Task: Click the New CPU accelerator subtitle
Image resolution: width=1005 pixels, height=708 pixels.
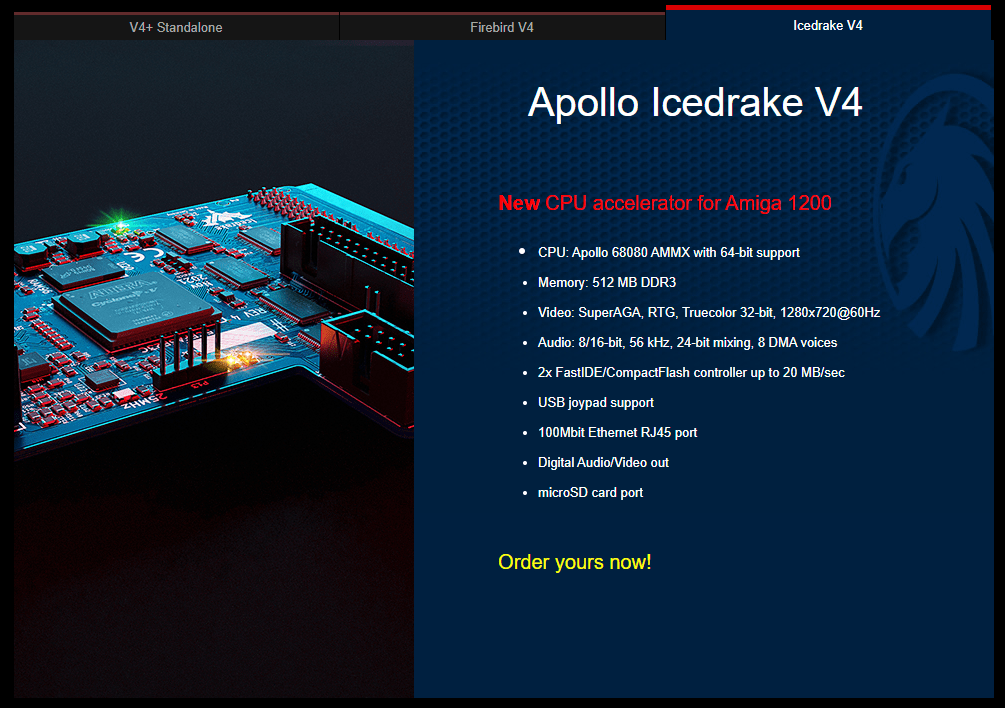Action: [664, 203]
